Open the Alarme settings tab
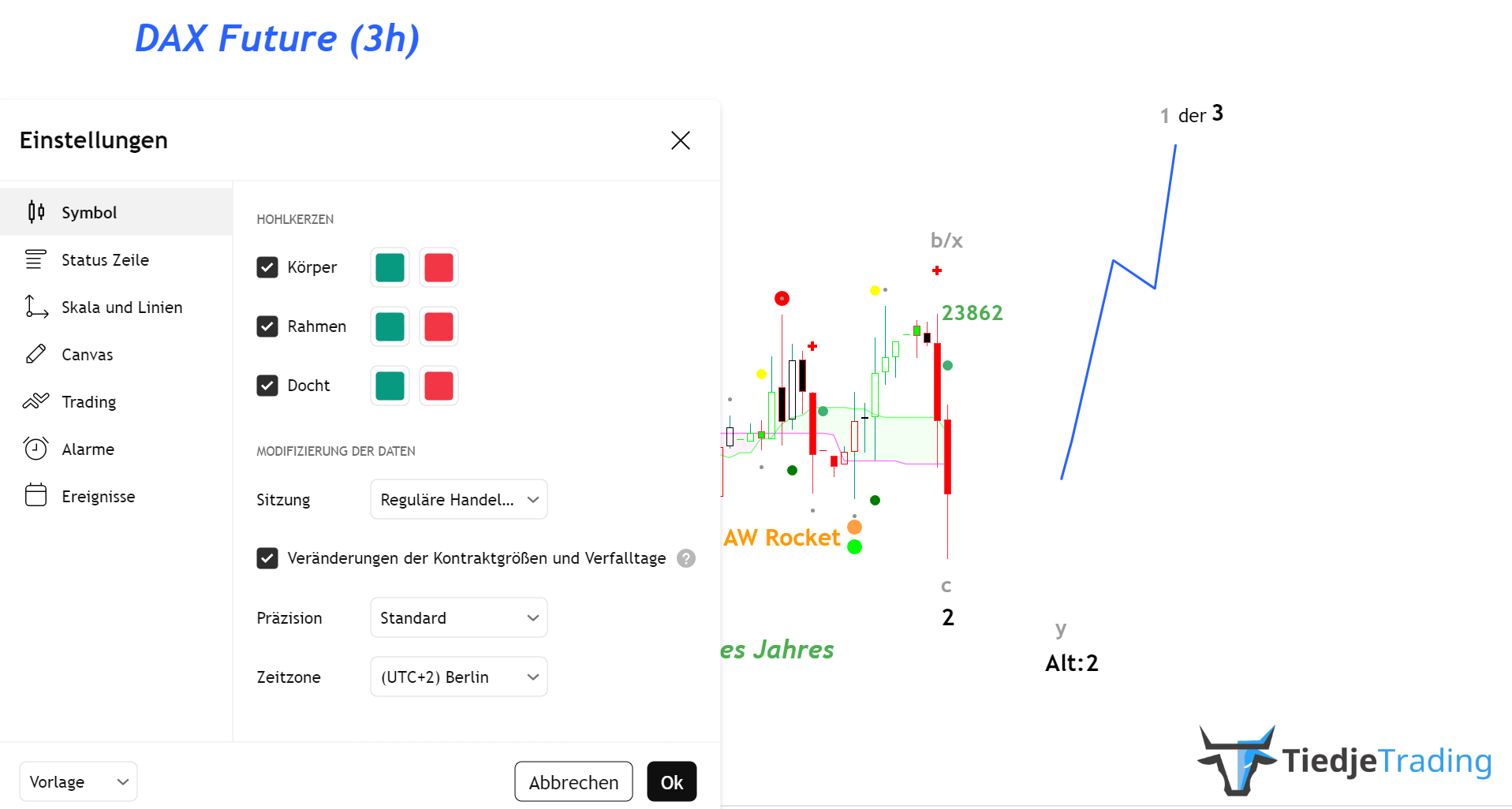This screenshot has width=1512, height=809. tap(88, 449)
